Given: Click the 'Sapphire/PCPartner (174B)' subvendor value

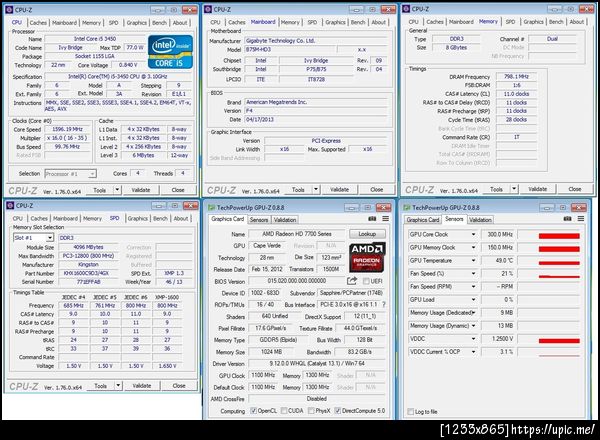Looking at the screenshot, I should click(x=351, y=293).
